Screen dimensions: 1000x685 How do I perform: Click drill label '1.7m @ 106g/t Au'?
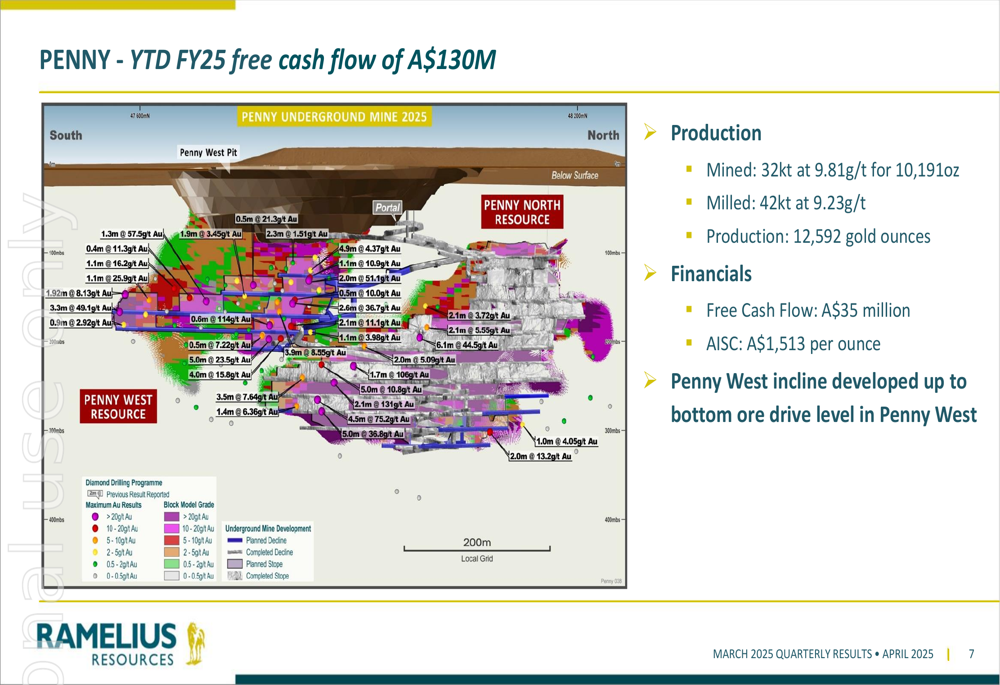tap(400, 375)
